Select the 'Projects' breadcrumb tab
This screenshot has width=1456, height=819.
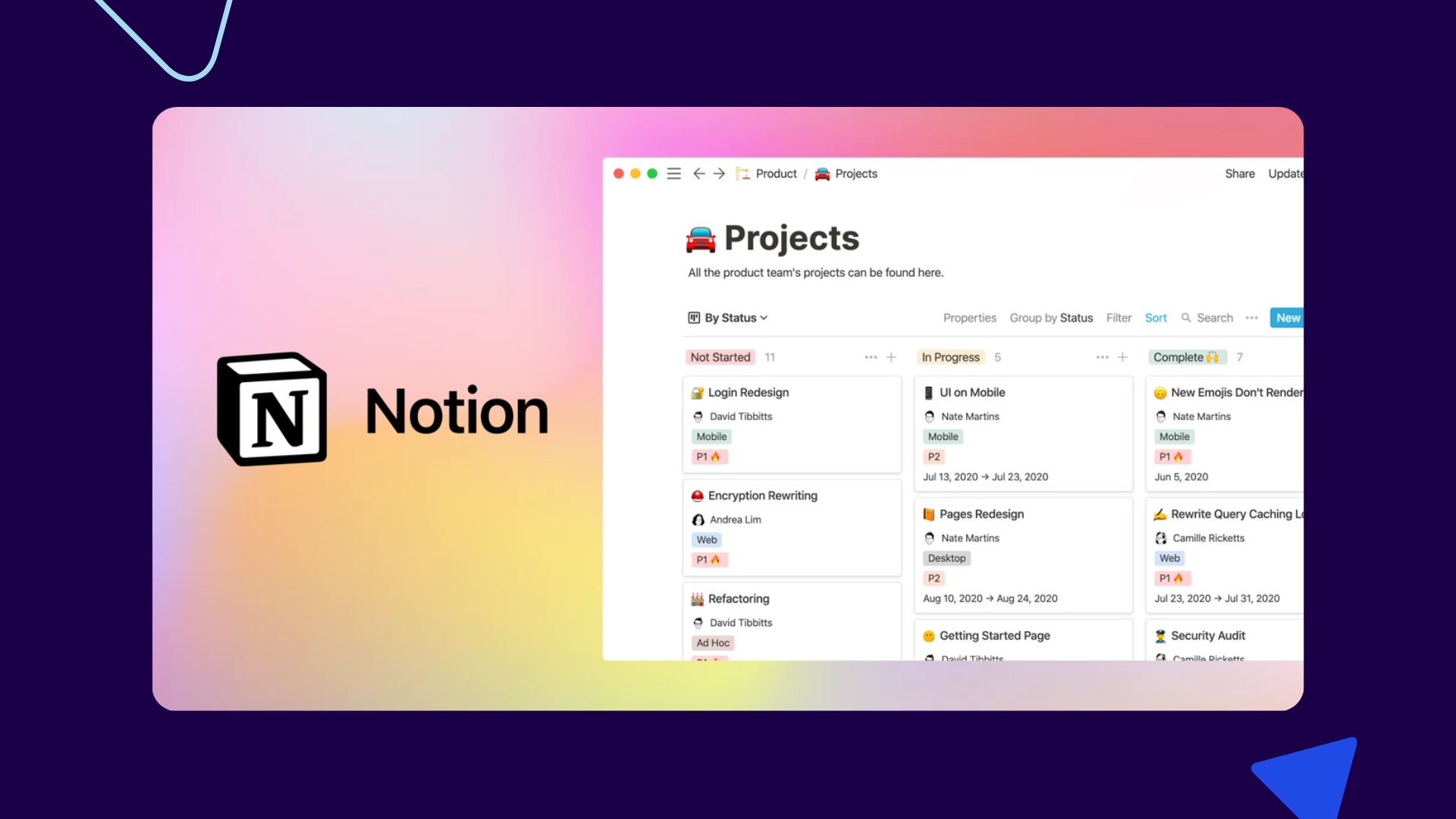tap(855, 173)
